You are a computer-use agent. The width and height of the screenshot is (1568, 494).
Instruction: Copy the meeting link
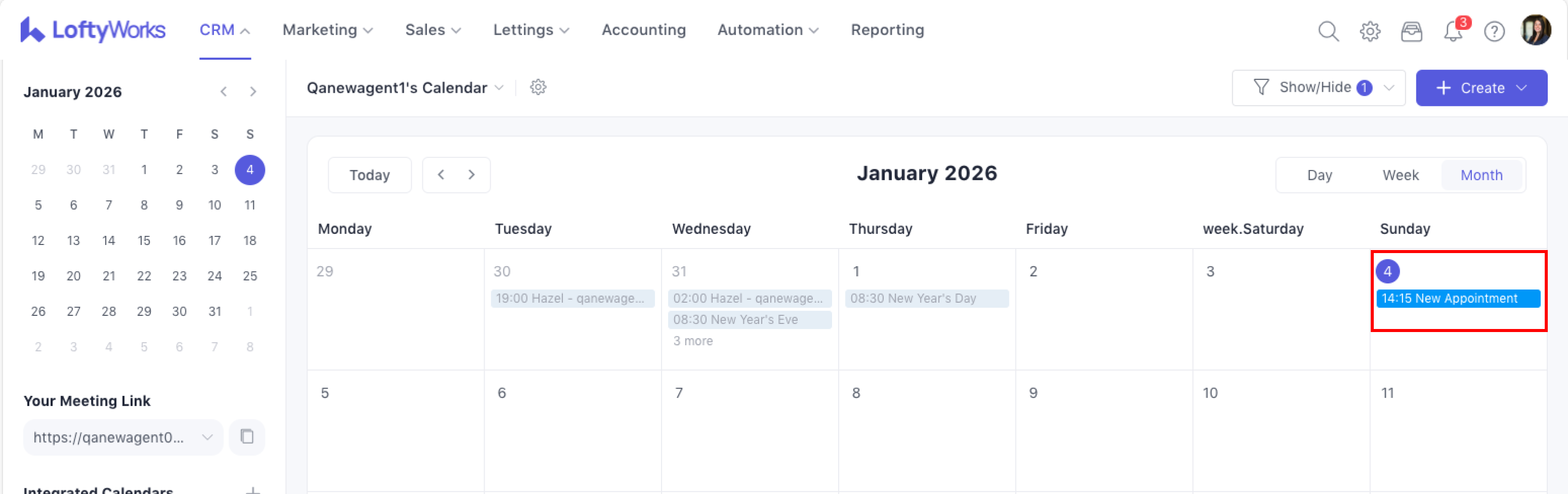(x=246, y=436)
